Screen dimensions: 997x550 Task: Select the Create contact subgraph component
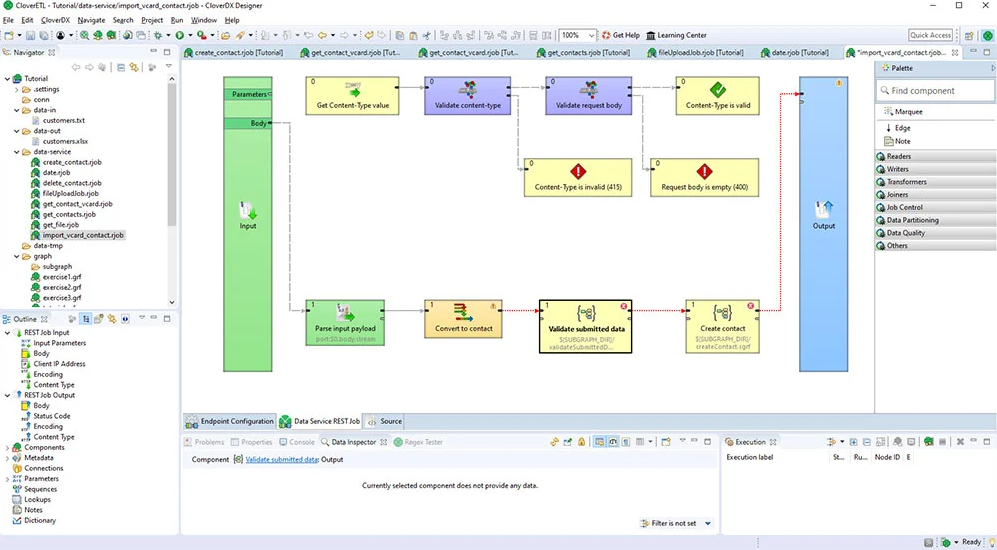pos(722,327)
